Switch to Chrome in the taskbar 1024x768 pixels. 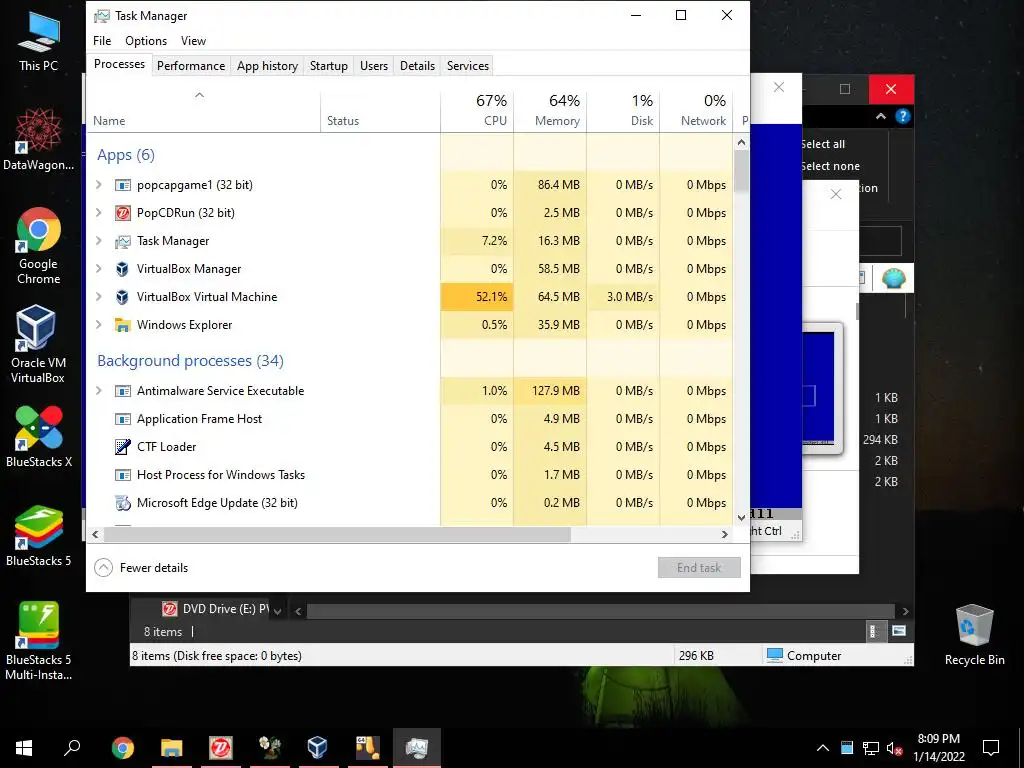pos(122,748)
